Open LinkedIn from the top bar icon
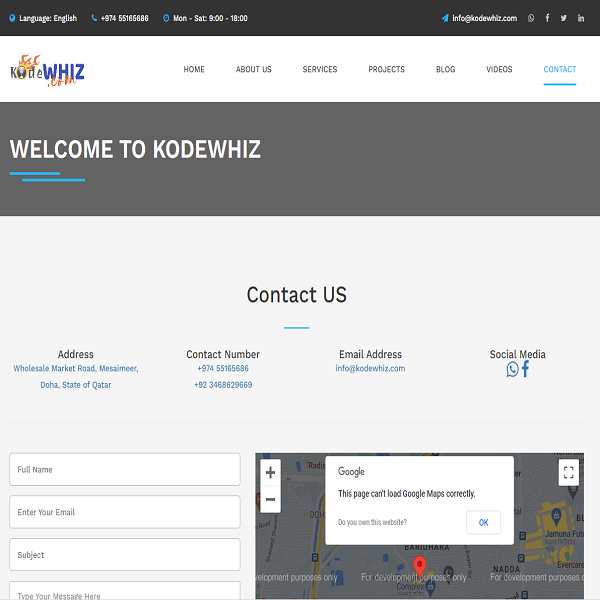The width and height of the screenshot is (600, 600). pos(580,18)
